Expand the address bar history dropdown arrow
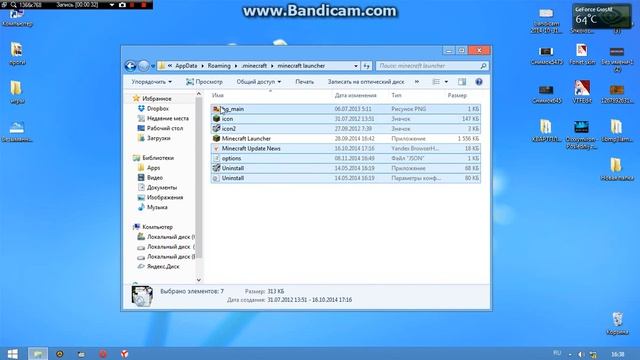 [356, 66]
